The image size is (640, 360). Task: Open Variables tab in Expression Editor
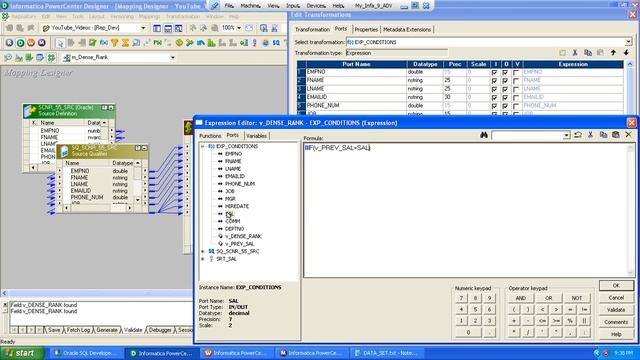tap(257, 136)
